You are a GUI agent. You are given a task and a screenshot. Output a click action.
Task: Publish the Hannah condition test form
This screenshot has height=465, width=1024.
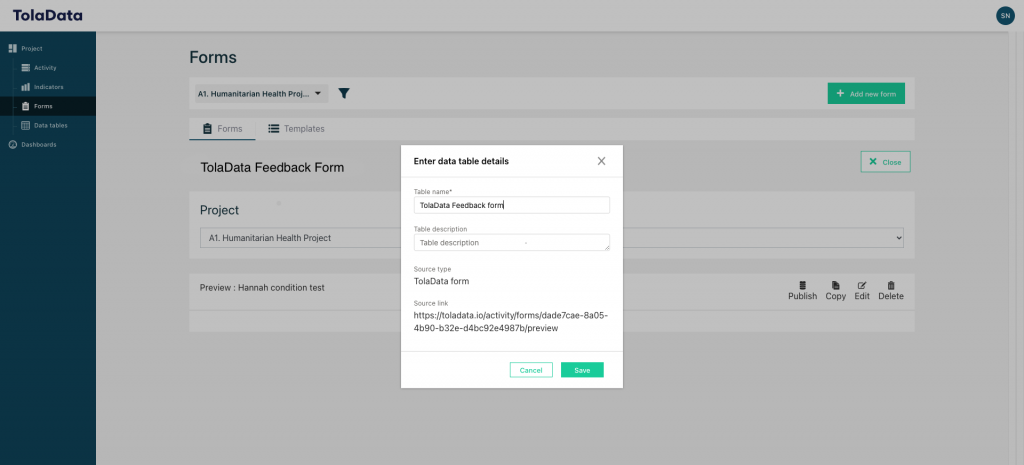[803, 291]
